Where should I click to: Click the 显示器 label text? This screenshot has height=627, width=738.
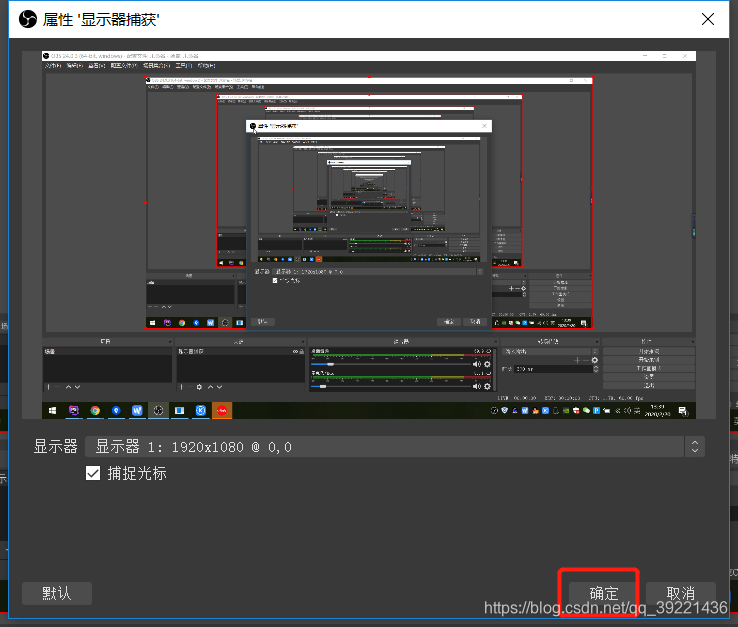[56, 446]
